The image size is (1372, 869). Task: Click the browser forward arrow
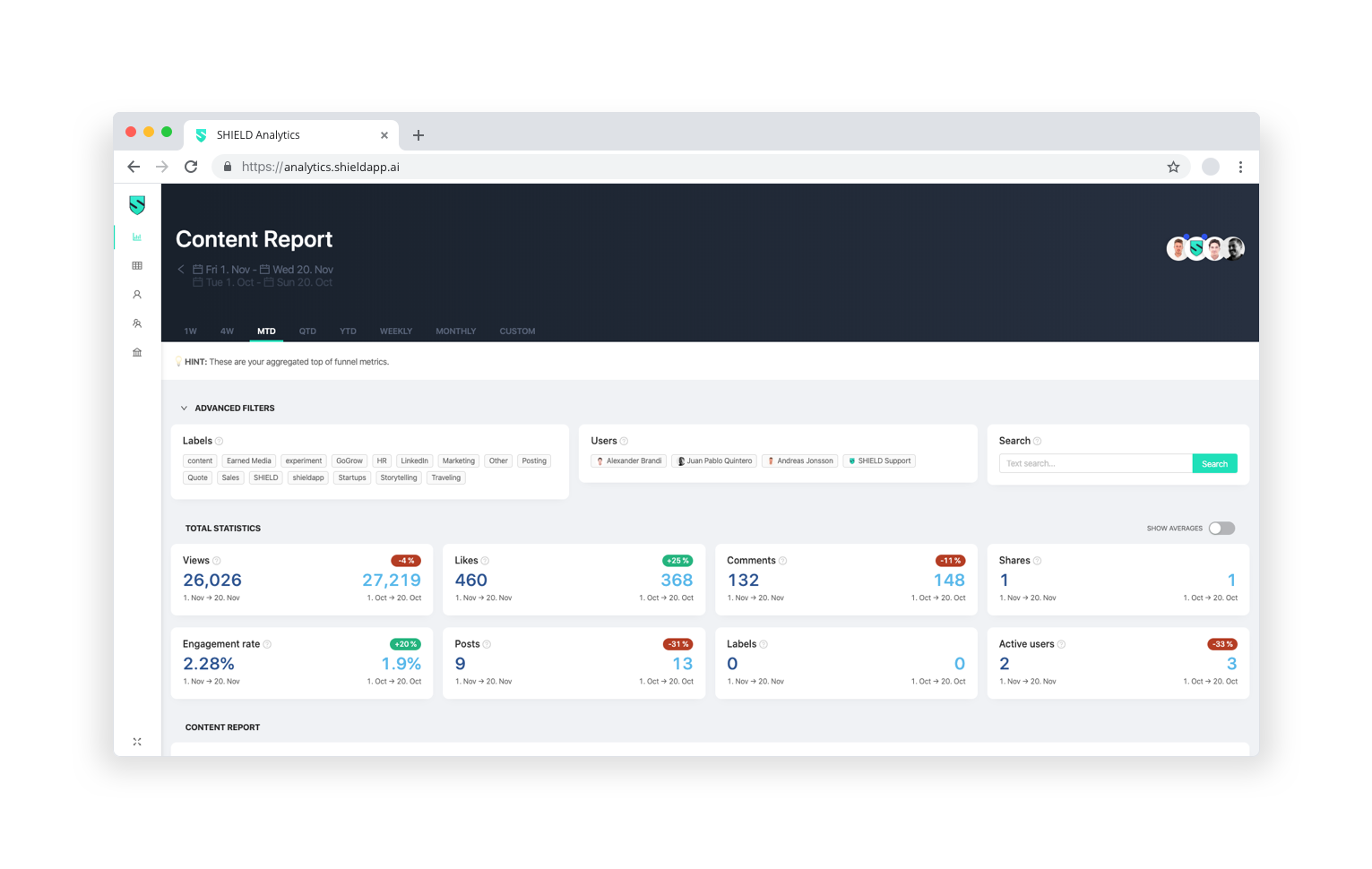[162, 167]
